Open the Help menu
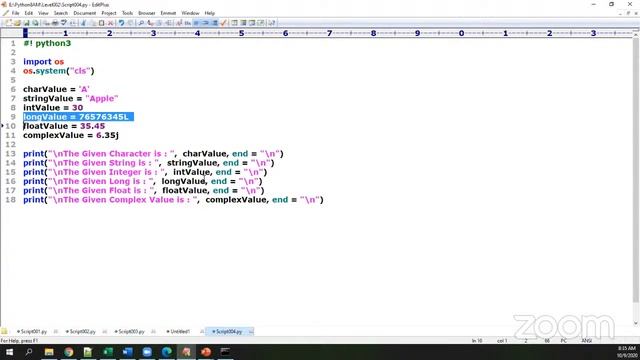Screen dimensions: 640x360 (210, 13)
